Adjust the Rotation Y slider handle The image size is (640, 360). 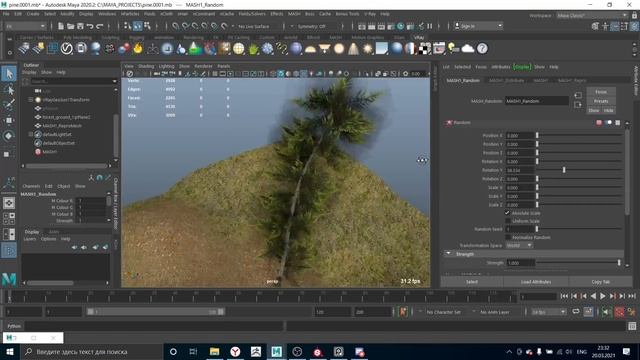[564, 169]
